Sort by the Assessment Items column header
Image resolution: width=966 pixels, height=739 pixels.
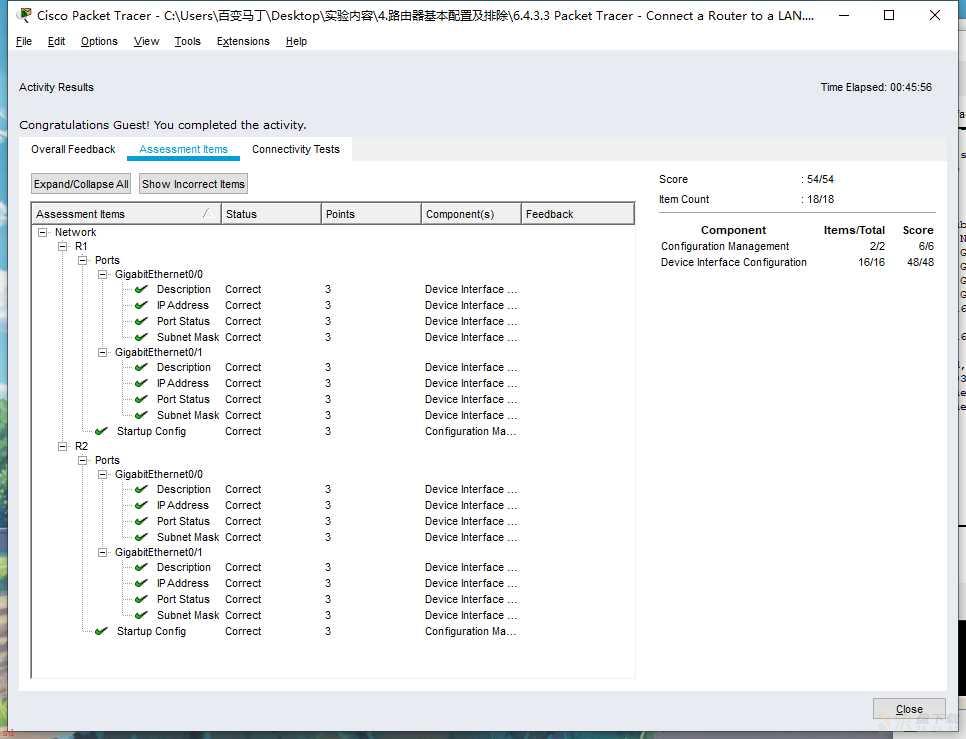click(126, 214)
